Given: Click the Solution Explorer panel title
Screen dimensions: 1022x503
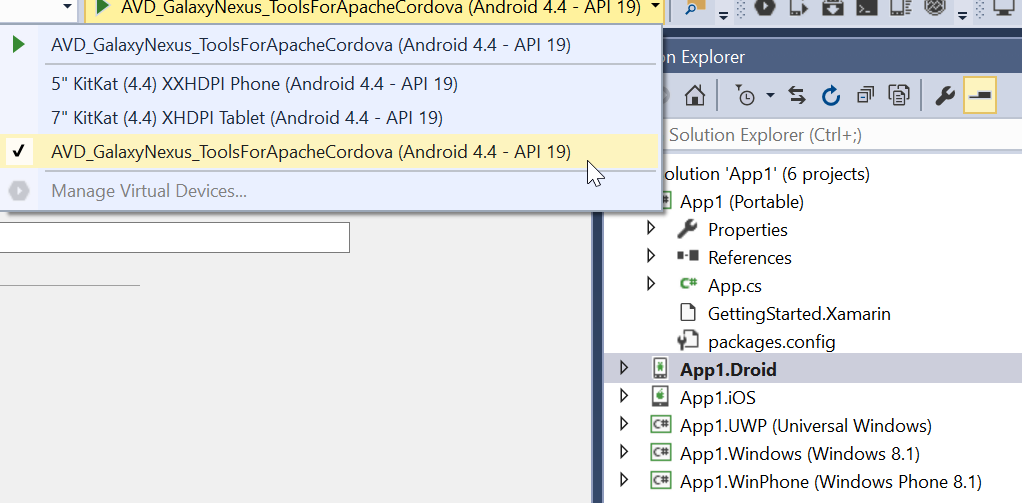Looking at the screenshot, I should tap(702, 57).
